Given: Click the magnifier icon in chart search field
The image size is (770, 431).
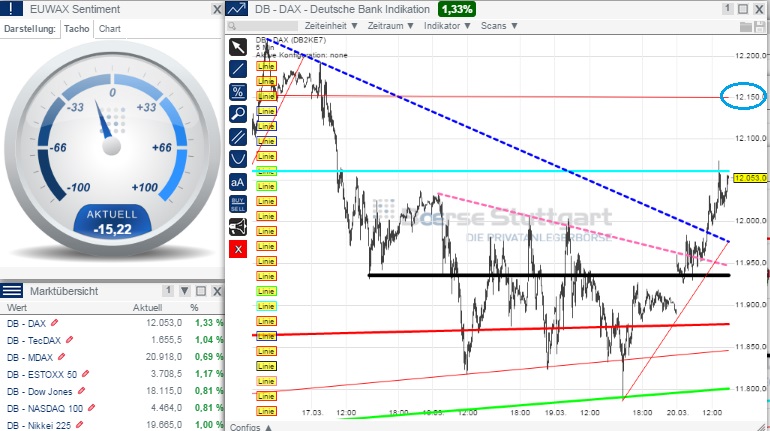Looking at the screenshot, I should (233, 26).
